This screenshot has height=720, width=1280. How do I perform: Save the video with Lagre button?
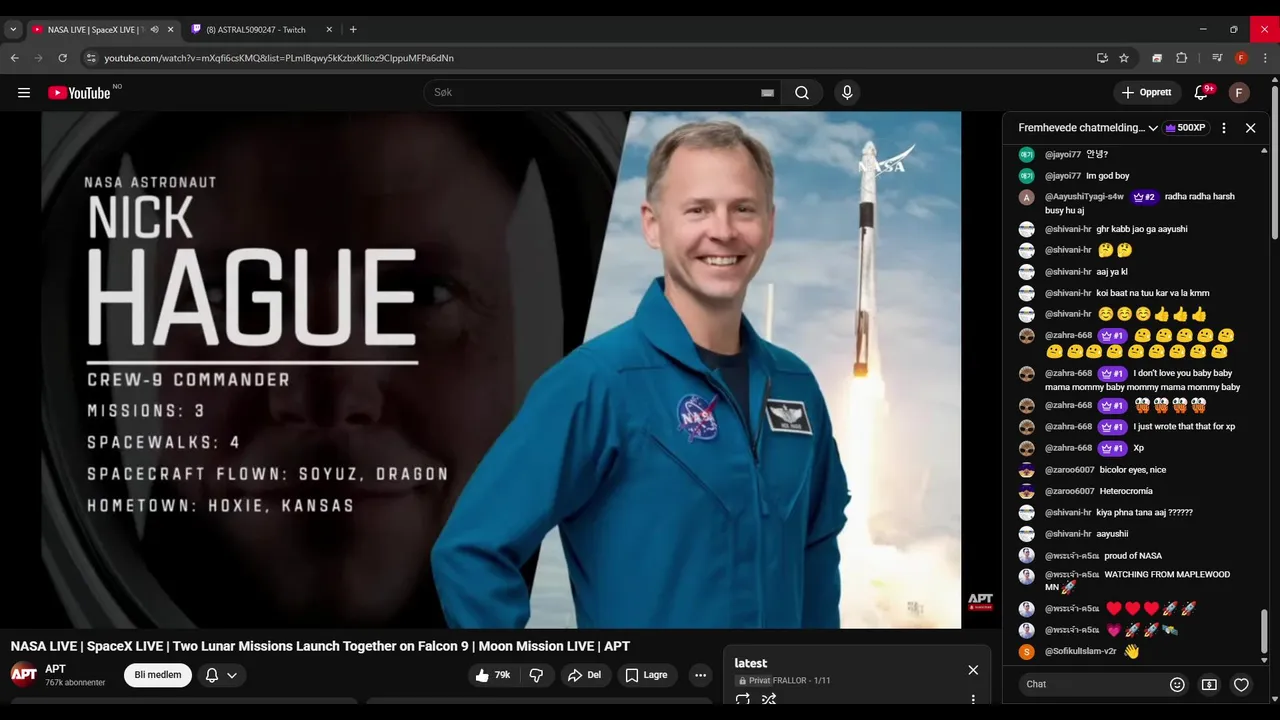pyautogui.click(x=647, y=675)
